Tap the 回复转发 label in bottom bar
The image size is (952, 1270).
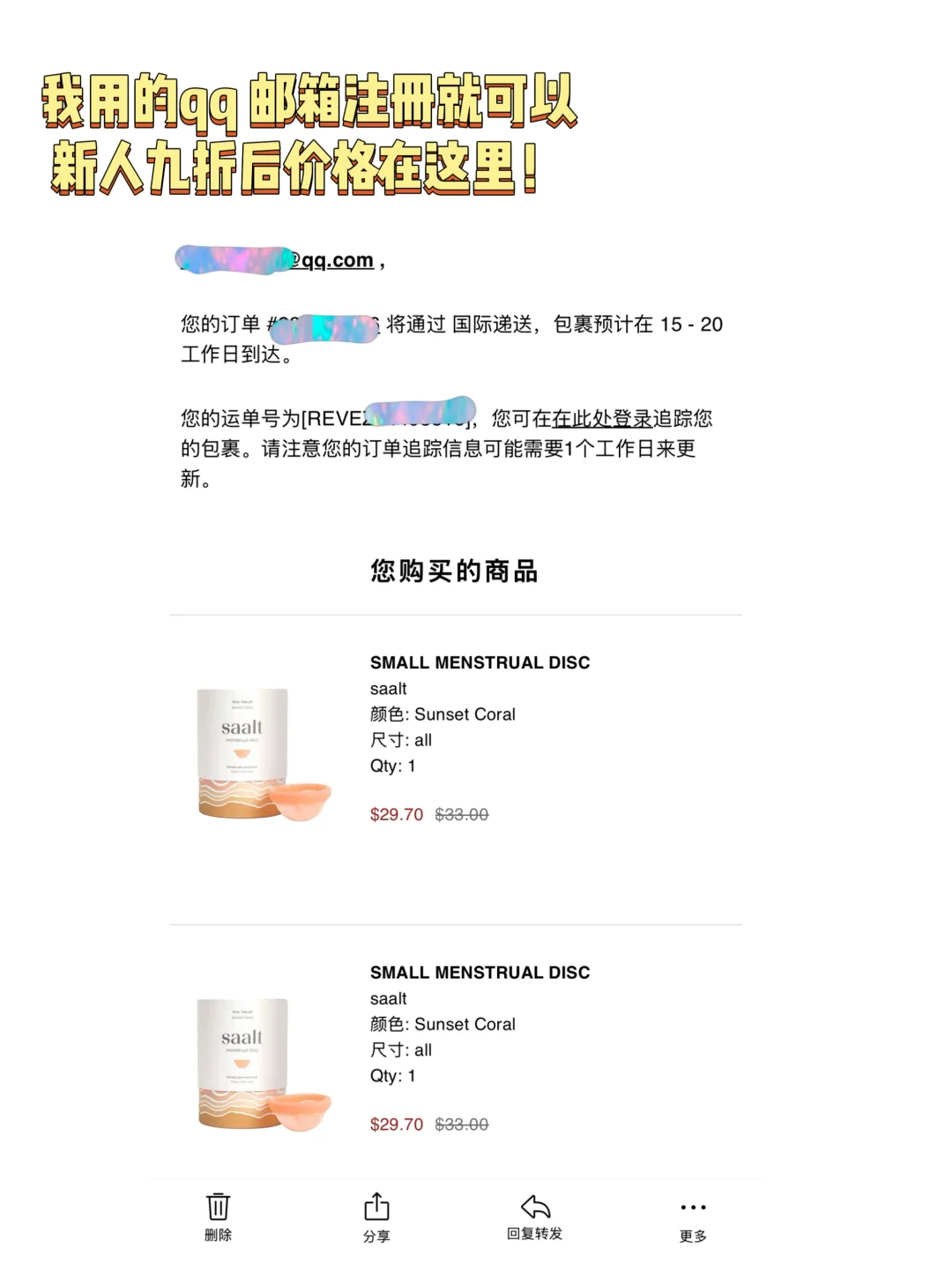(x=534, y=1233)
